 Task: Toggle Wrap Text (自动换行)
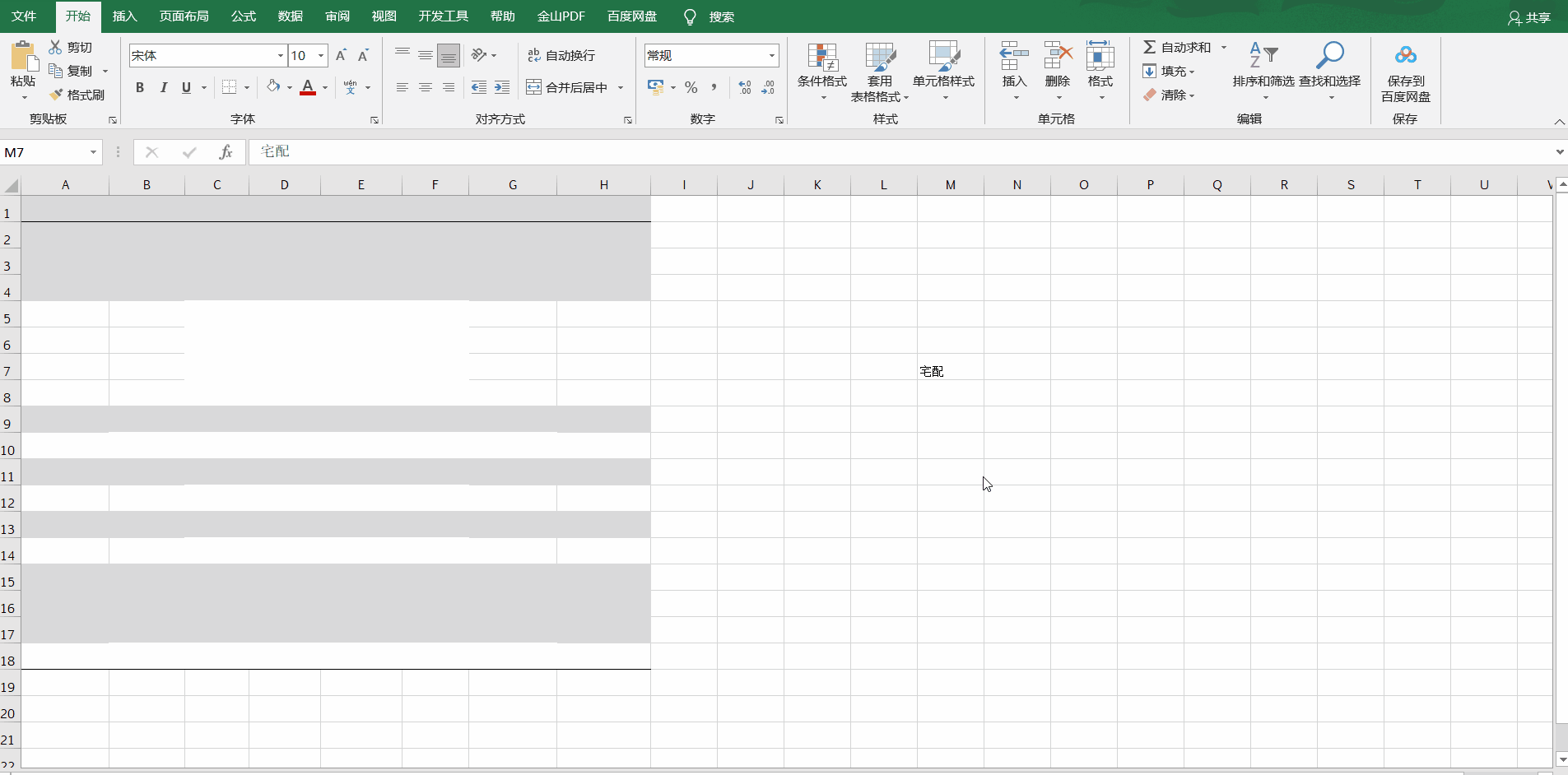tap(561, 55)
